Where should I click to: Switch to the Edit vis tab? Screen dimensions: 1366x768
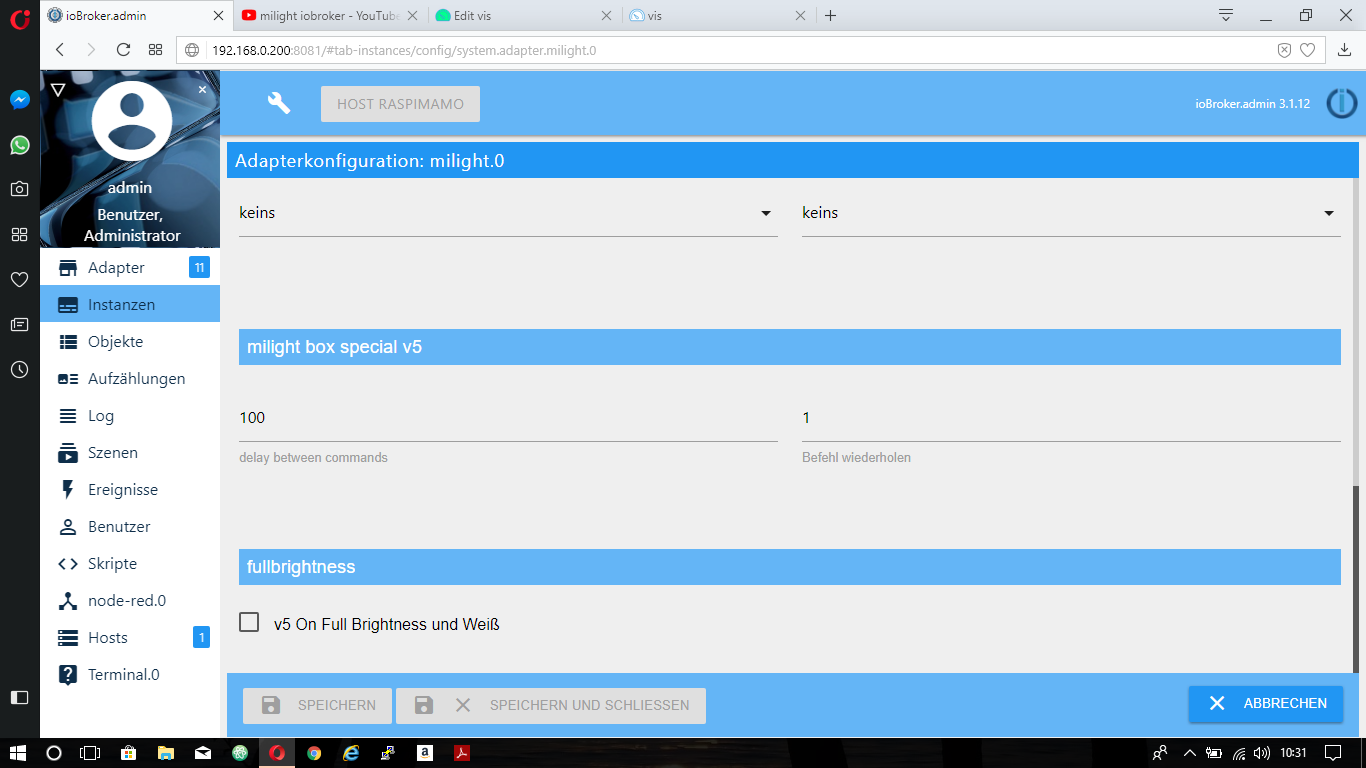click(x=522, y=16)
